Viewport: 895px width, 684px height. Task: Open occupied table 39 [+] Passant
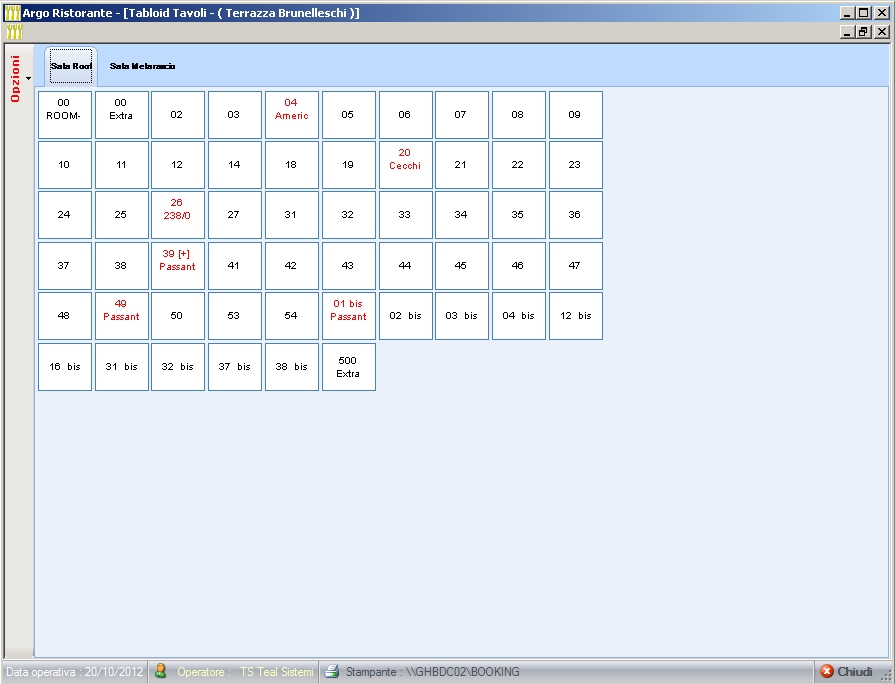click(178, 266)
